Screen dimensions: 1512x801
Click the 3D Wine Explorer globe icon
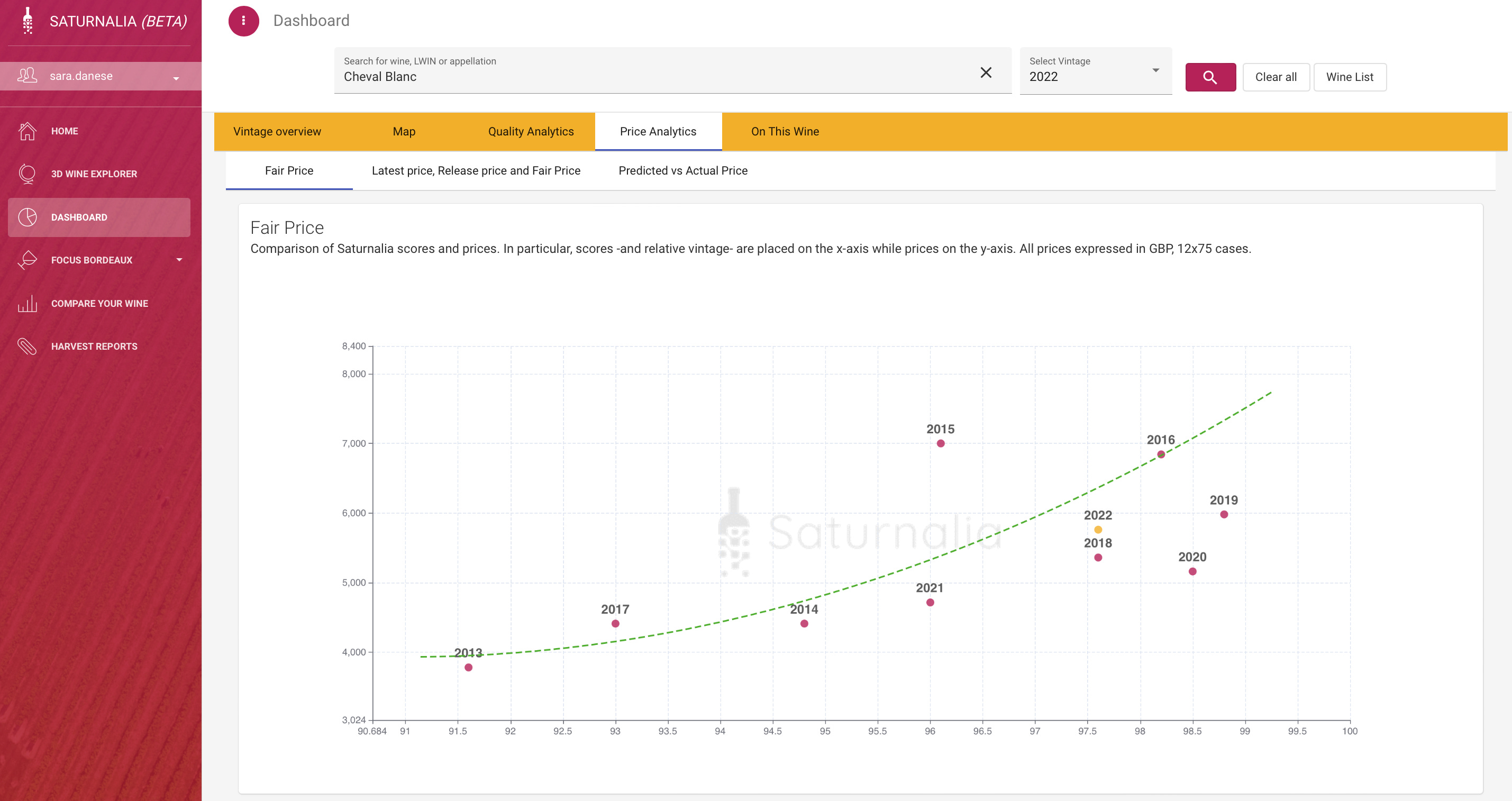(27, 174)
